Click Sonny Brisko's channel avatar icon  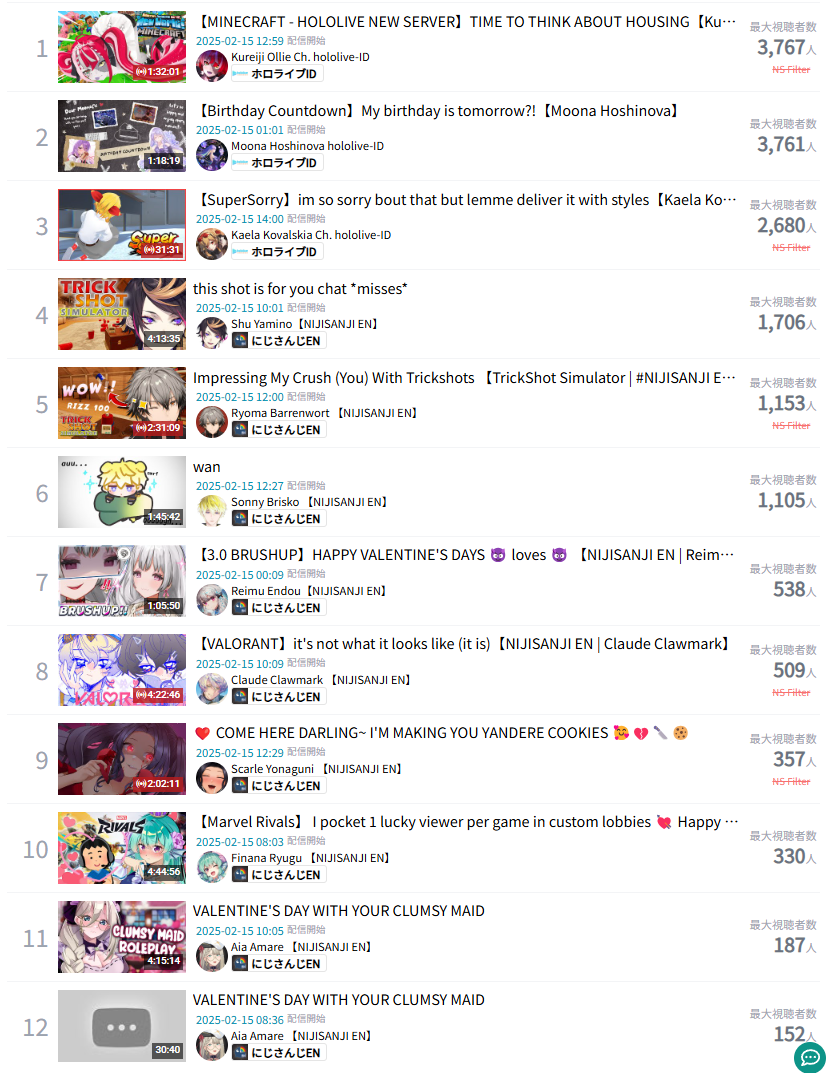click(x=211, y=510)
